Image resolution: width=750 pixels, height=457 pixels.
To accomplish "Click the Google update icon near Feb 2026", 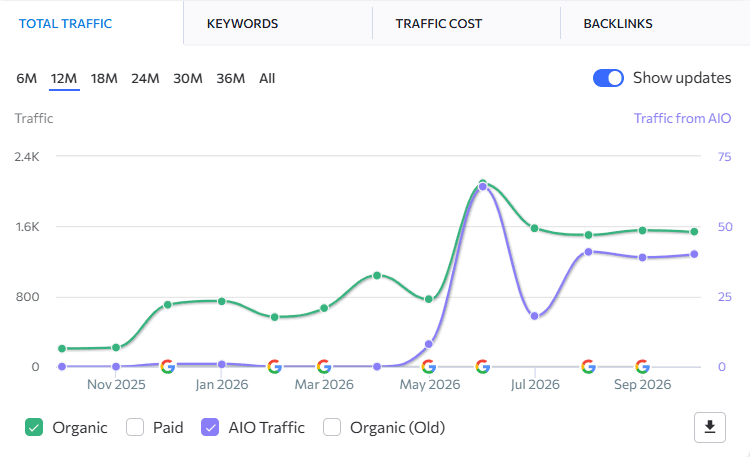I will 274,367.
